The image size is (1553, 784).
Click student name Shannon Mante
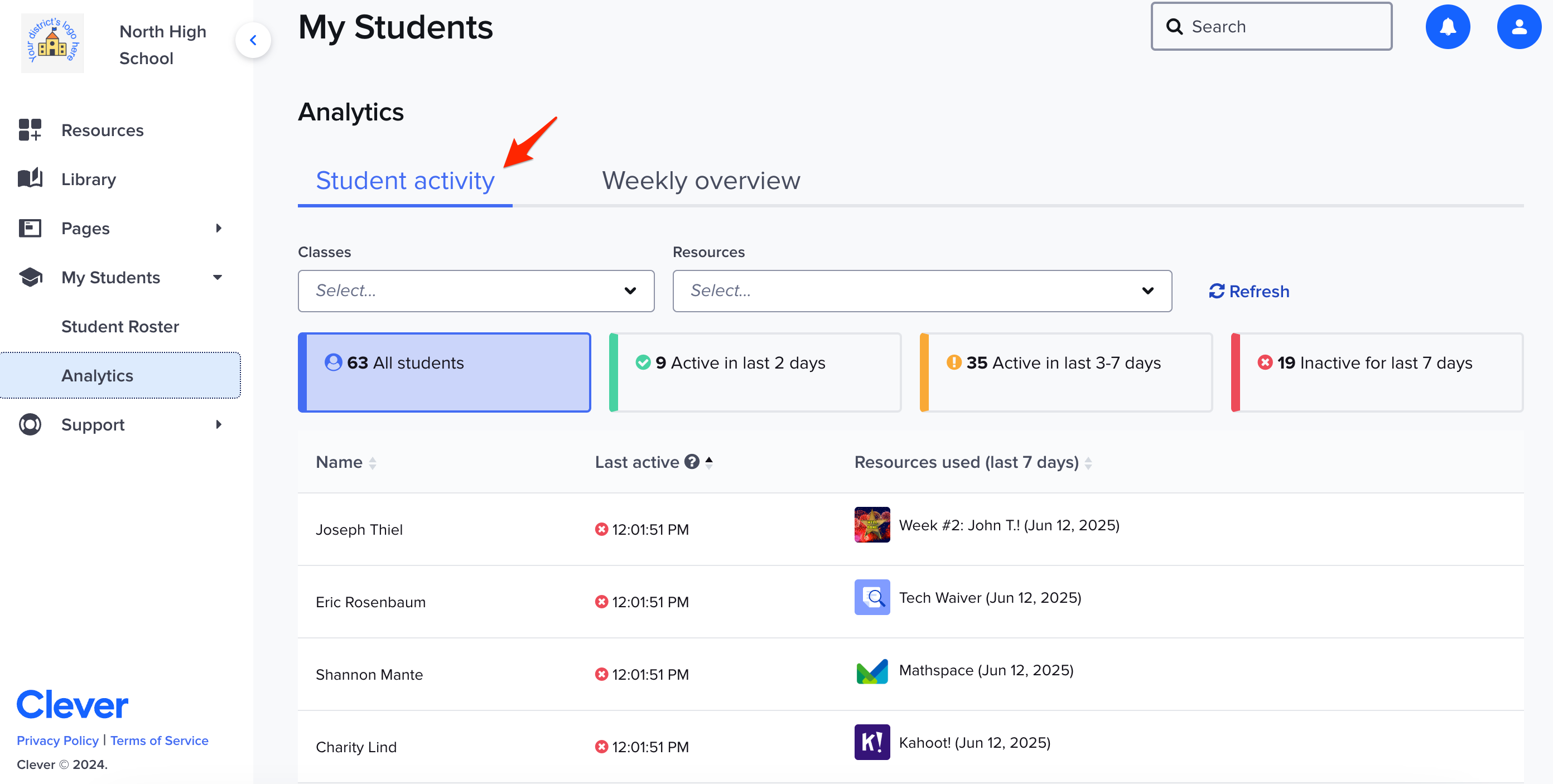(369, 674)
